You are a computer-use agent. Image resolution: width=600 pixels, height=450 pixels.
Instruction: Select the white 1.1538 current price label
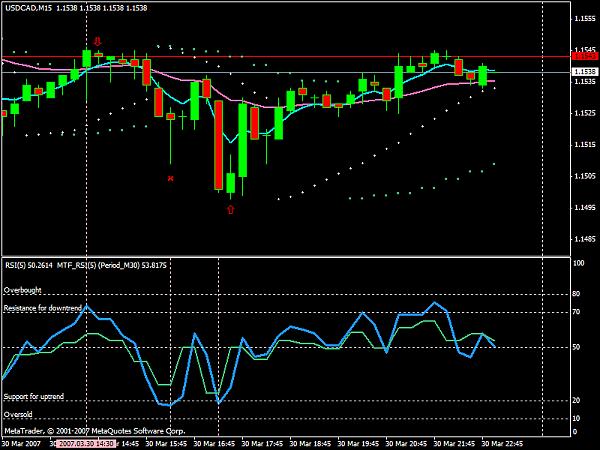click(x=584, y=72)
